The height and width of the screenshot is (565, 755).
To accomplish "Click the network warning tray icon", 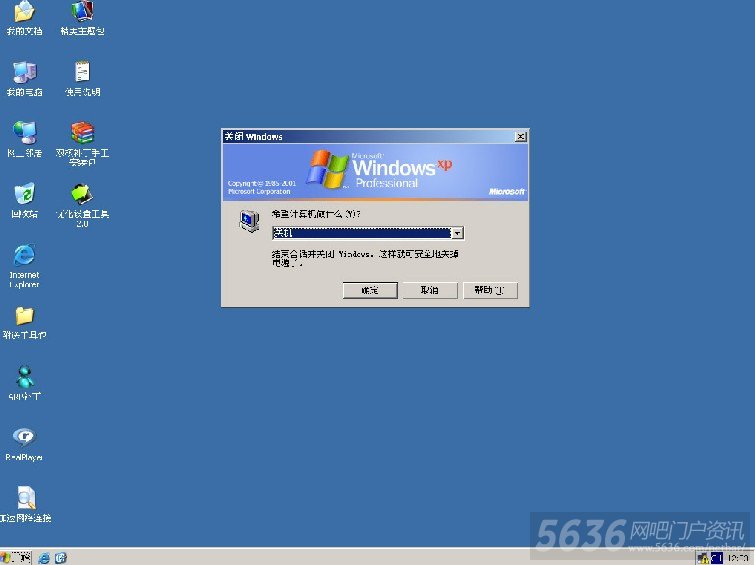I will [x=703, y=558].
